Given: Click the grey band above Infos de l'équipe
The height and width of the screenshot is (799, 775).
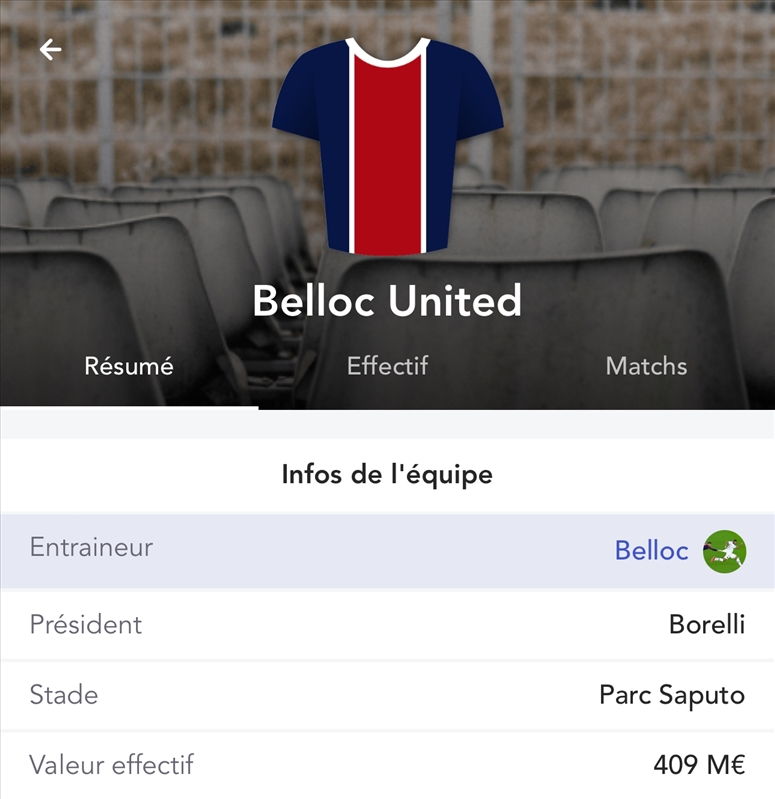Looking at the screenshot, I should (387, 425).
